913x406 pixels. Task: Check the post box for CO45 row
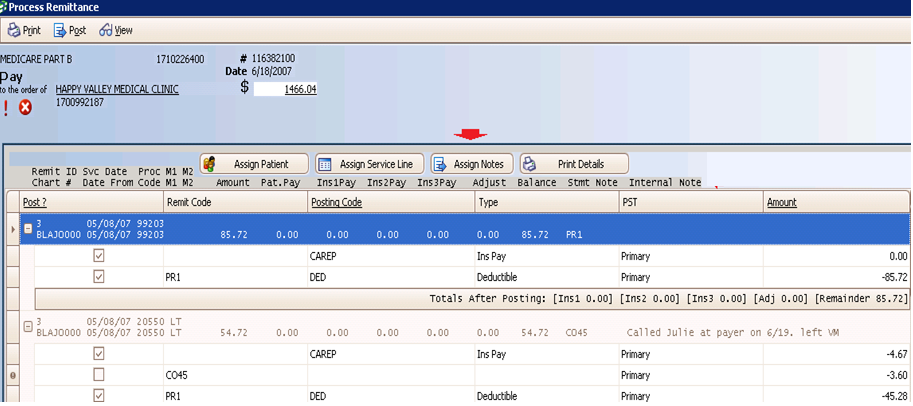(99, 375)
